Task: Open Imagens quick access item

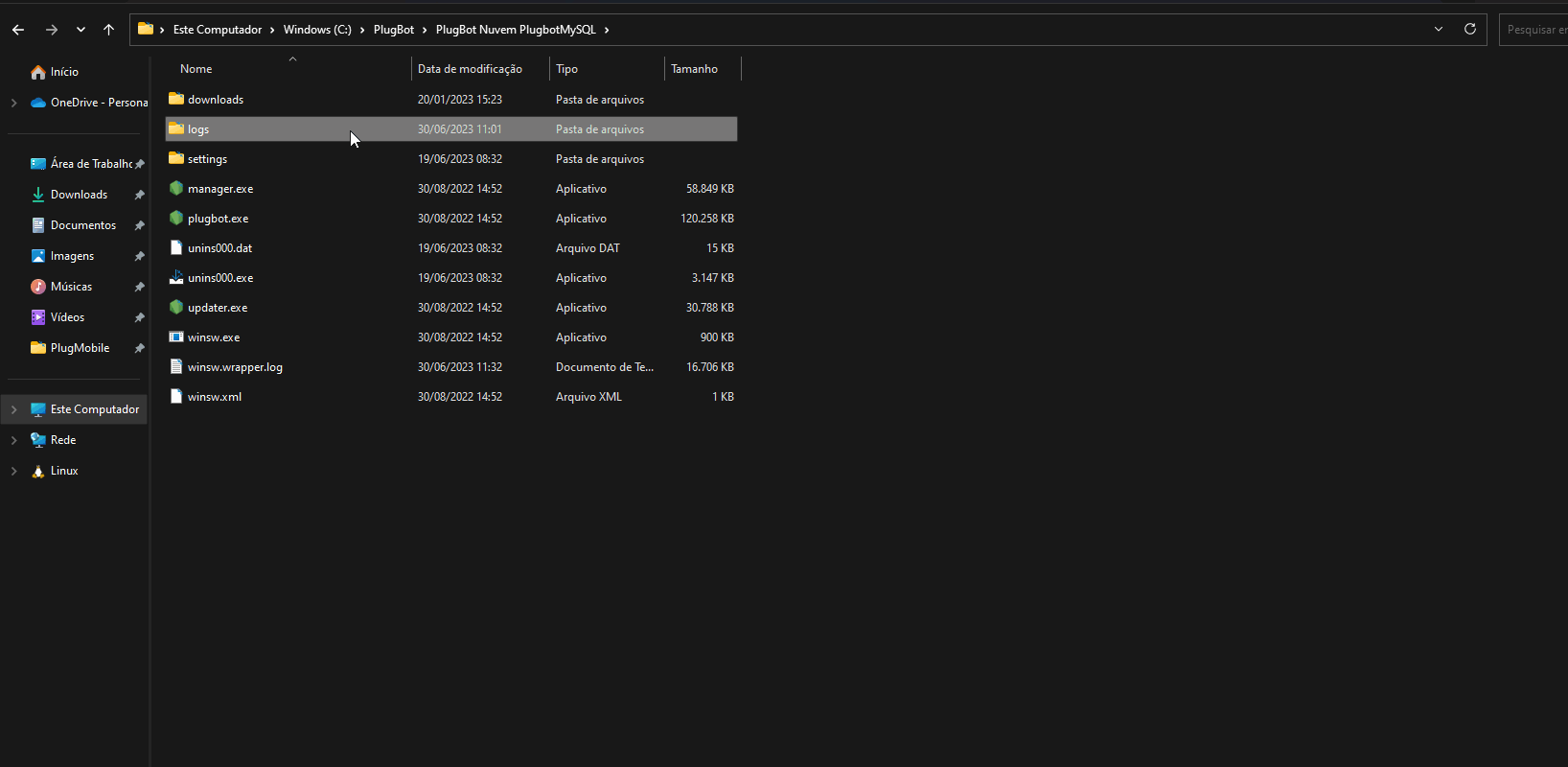Action: 72,256
